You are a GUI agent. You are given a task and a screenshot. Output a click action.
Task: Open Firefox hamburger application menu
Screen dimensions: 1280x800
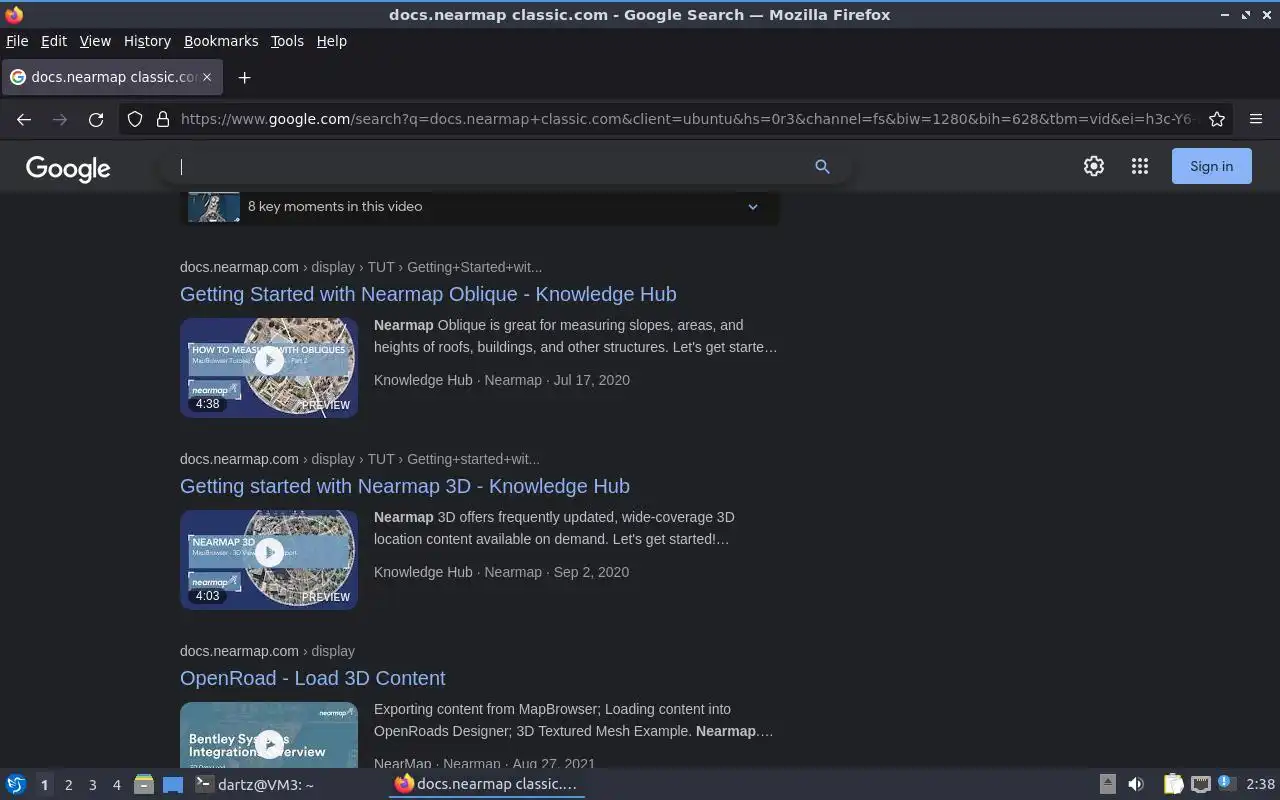[x=1256, y=119]
